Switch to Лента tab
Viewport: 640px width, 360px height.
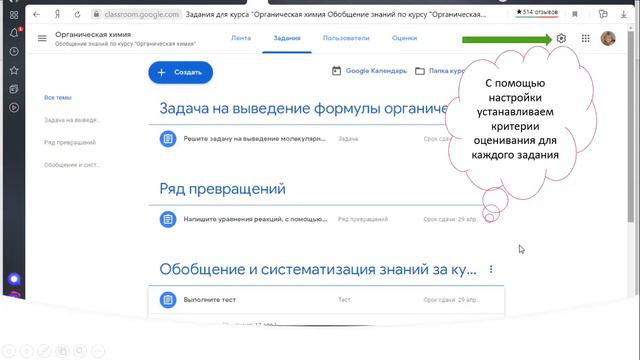click(241, 38)
